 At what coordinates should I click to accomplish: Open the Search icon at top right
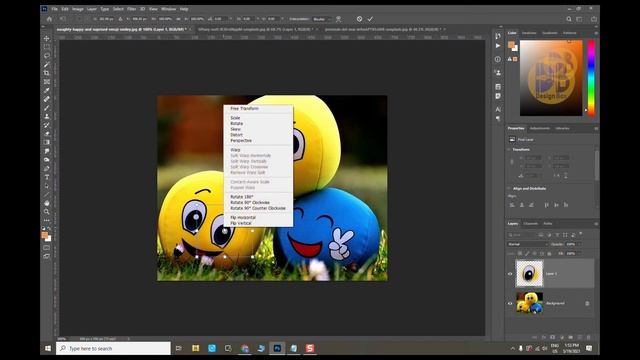(x=569, y=19)
